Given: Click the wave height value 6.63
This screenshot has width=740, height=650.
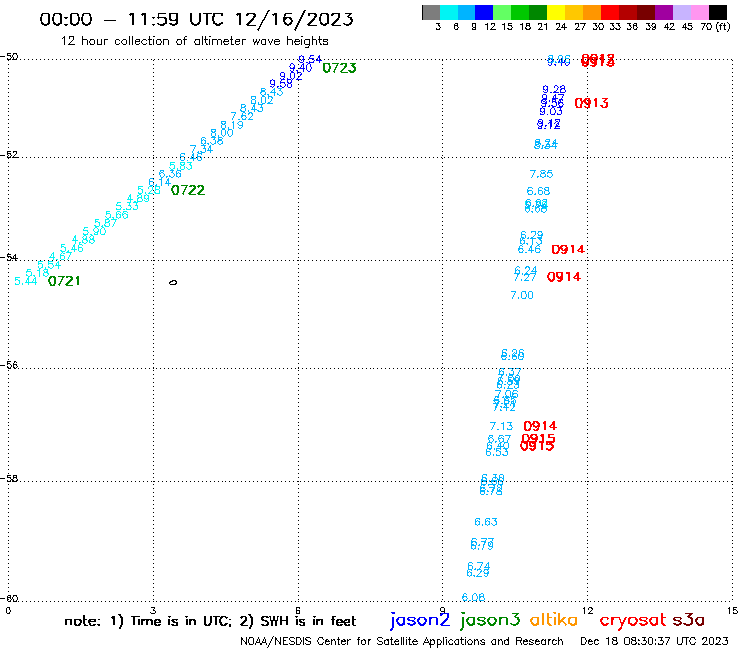Looking at the screenshot, I should (x=486, y=522).
